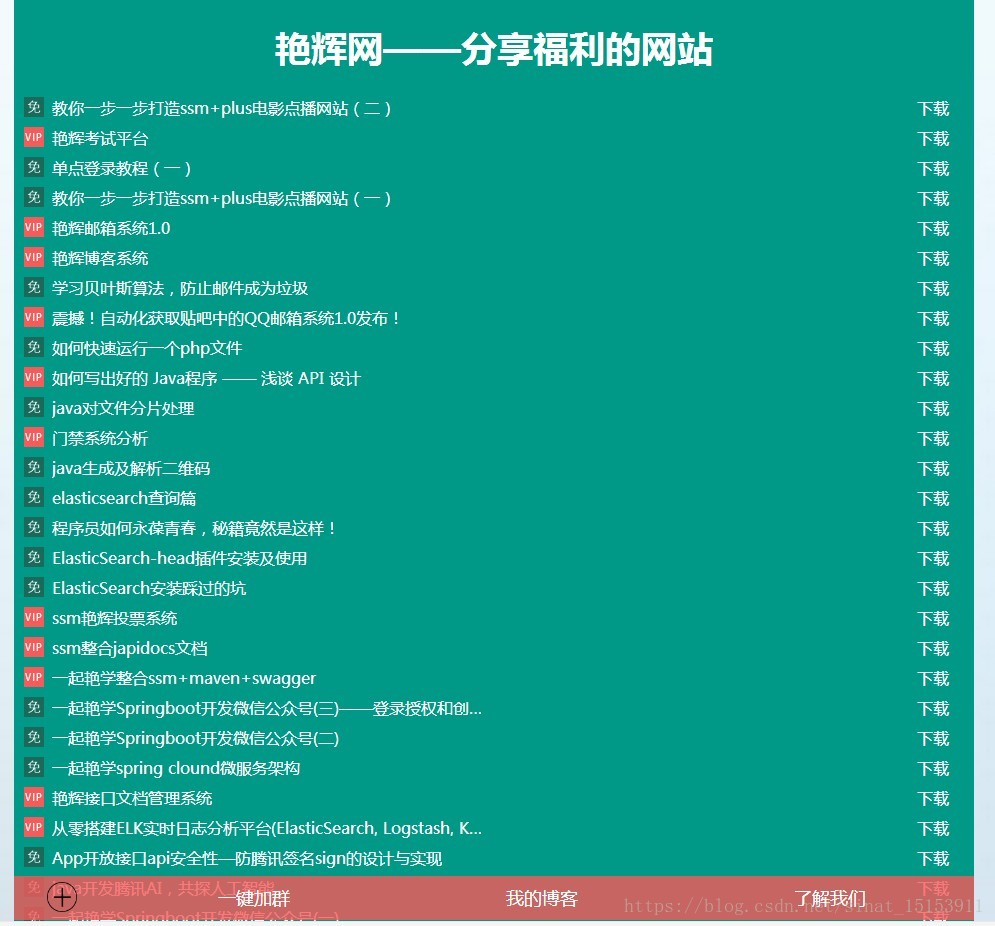Click the free badge beside 单点登录教程（一）
Viewport: 995px width, 926px height.
click(34, 168)
